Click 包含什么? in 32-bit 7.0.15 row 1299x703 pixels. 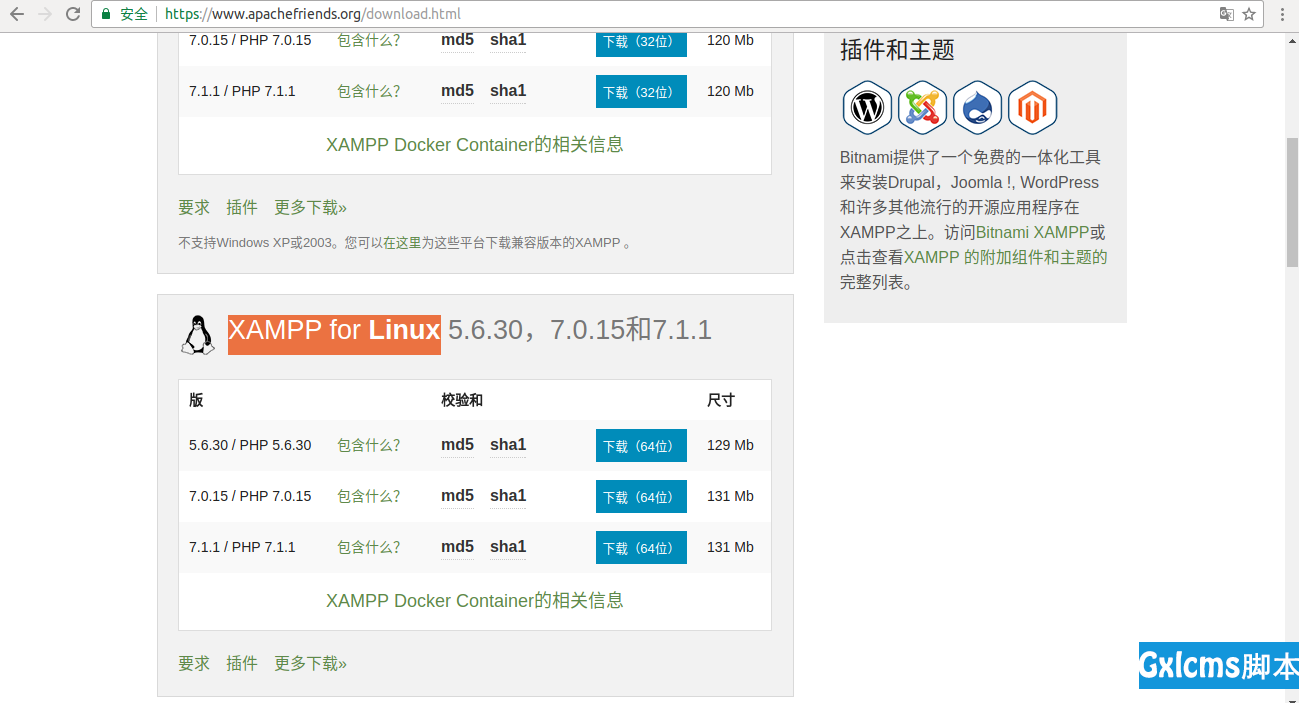click(x=369, y=40)
